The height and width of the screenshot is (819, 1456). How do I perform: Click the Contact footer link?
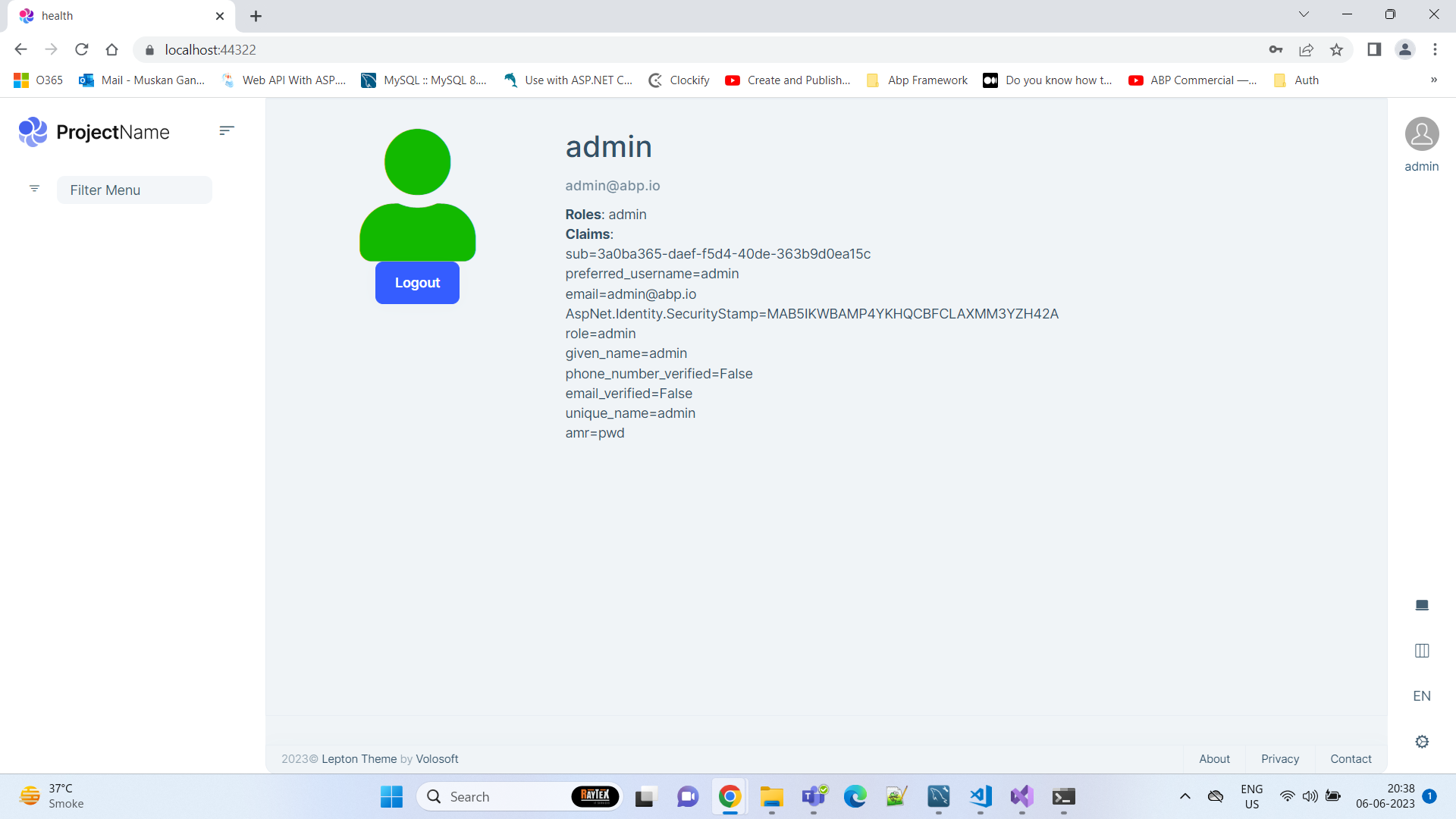[x=1351, y=759]
